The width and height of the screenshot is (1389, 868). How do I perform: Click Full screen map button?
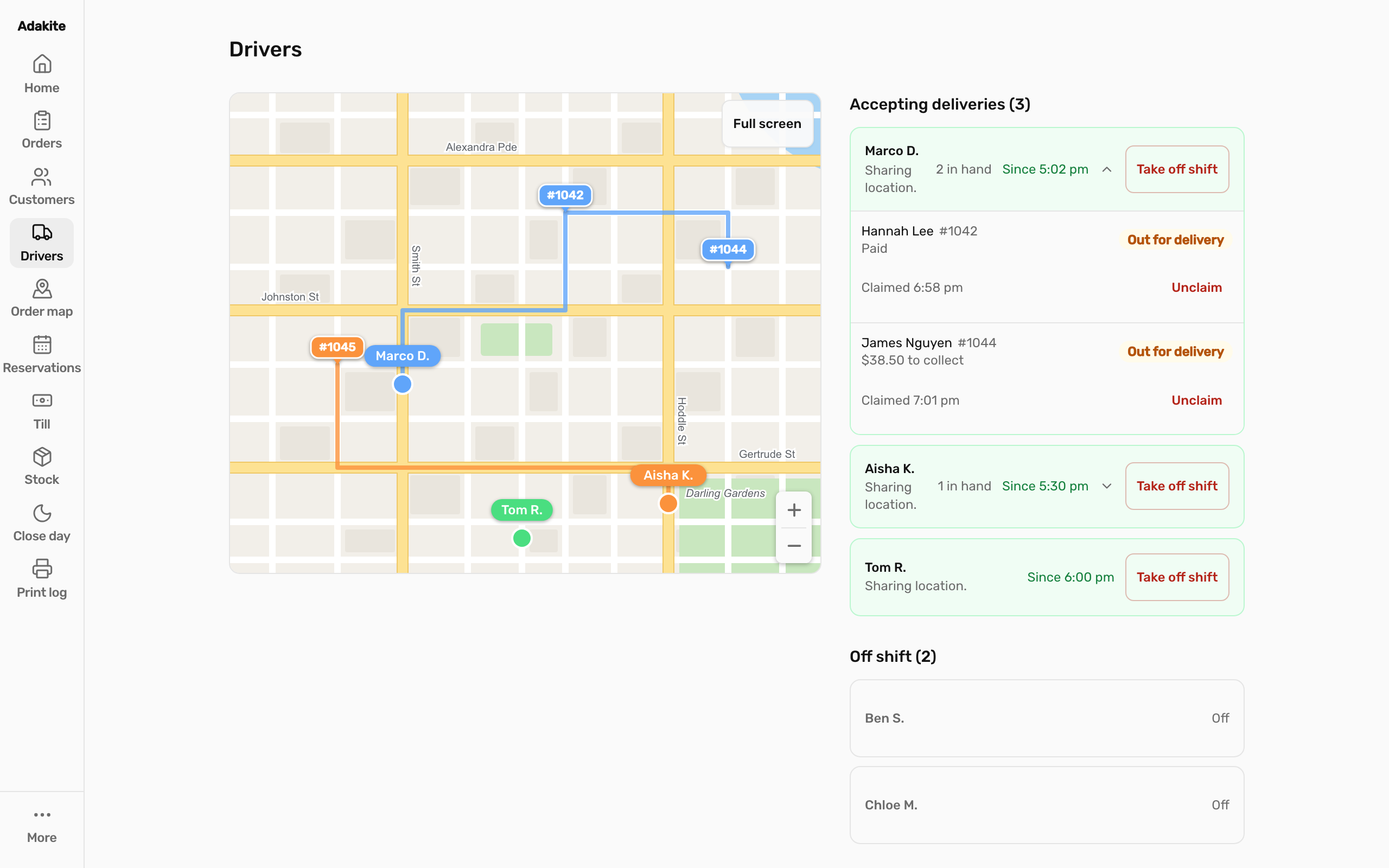pyautogui.click(x=767, y=124)
